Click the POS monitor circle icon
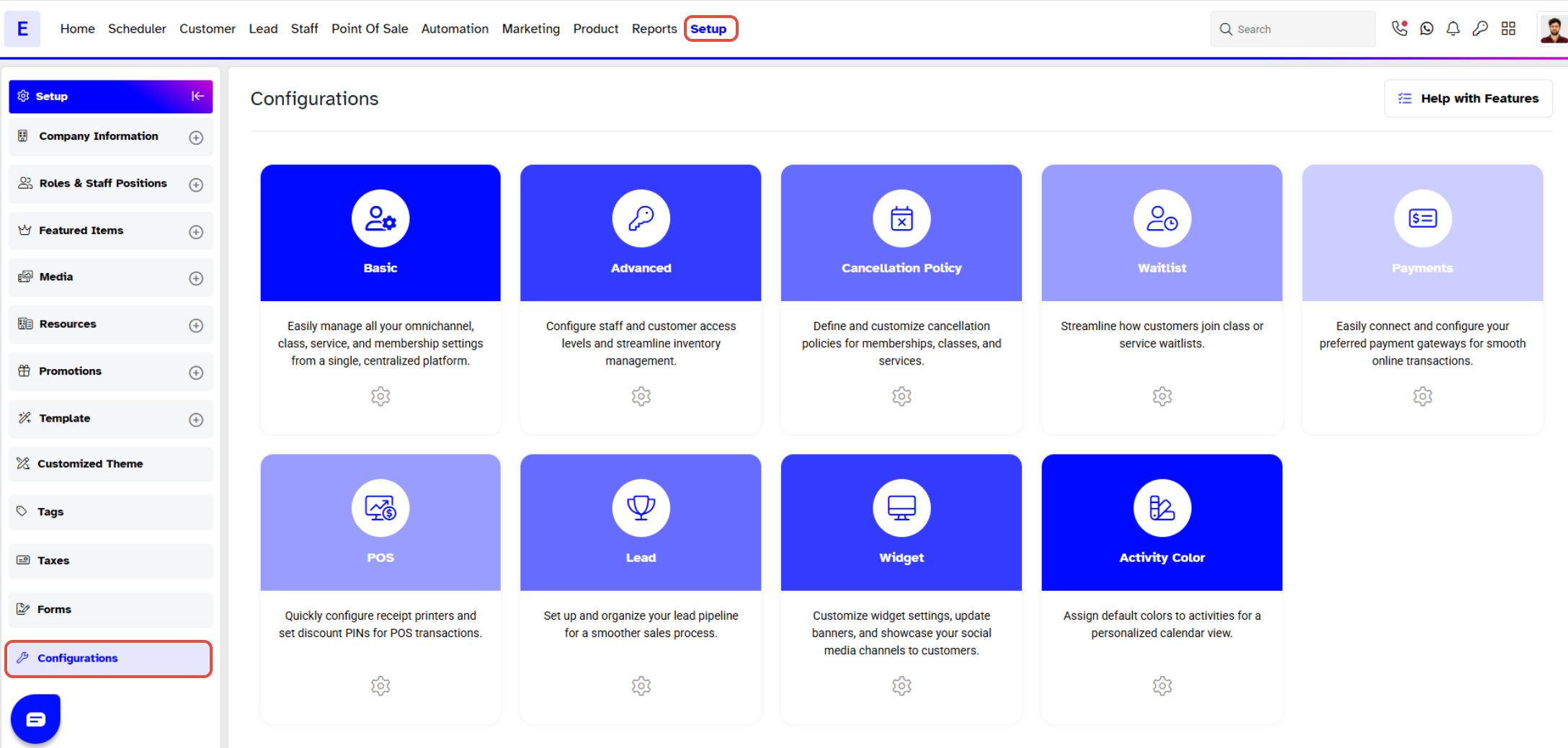This screenshot has height=748, width=1568. (380, 508)
